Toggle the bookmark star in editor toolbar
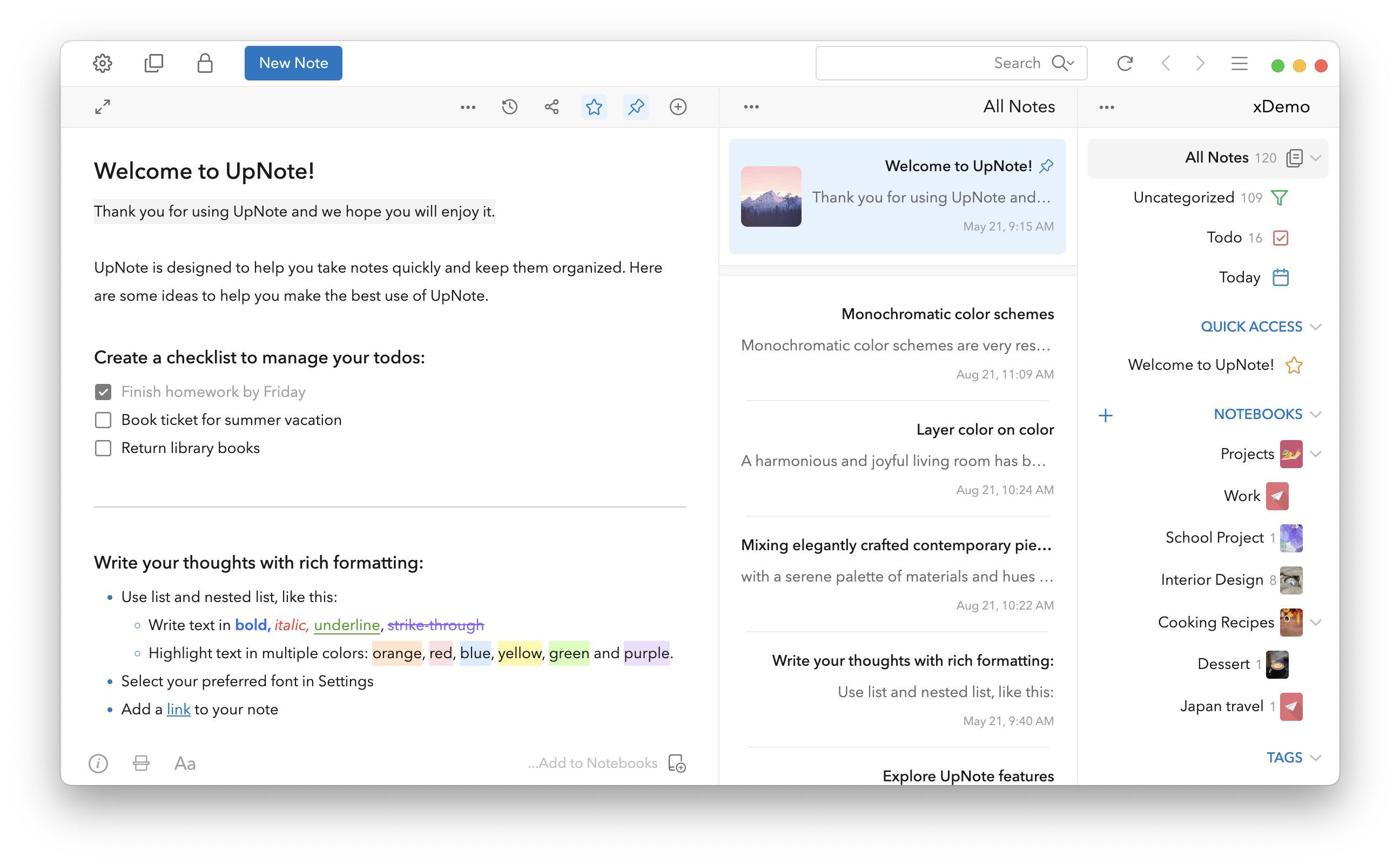This screenshot has width=1400, height=865. click(x=594, y=107)
